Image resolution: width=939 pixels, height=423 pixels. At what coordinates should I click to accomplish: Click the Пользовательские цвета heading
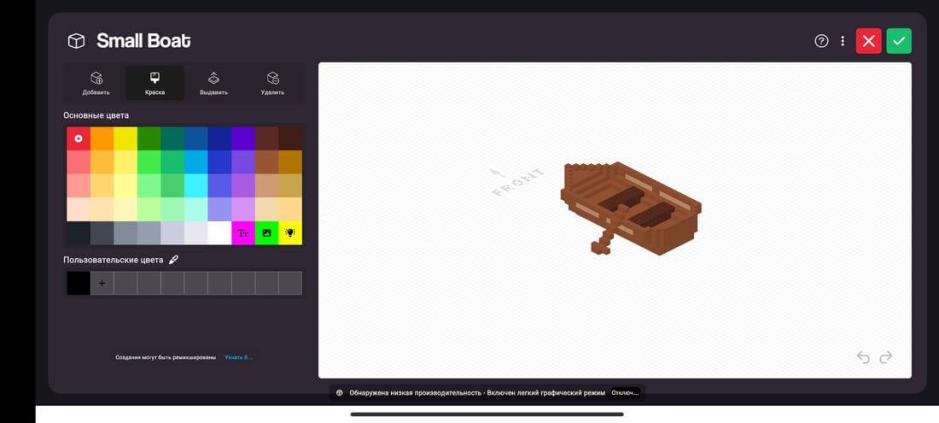coord(113,260)
